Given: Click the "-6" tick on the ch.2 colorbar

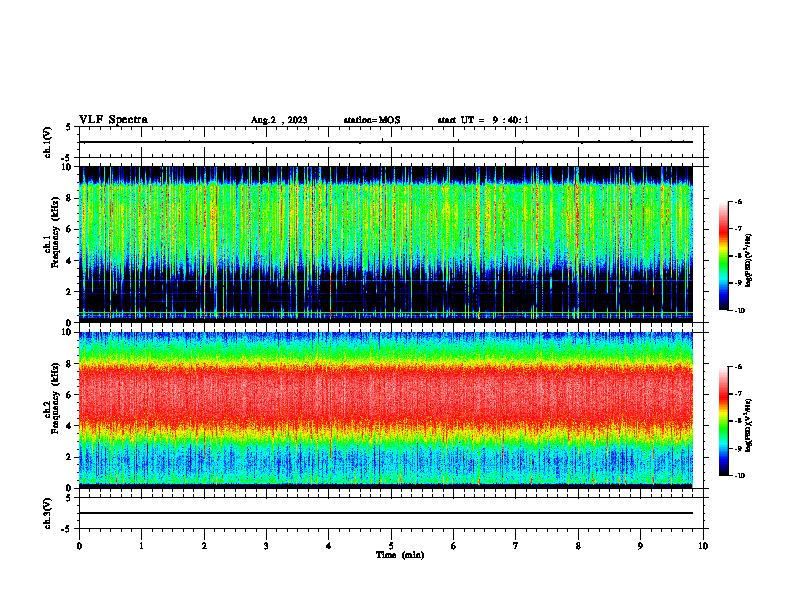Looking at the screenshot, I should point(738,367).
